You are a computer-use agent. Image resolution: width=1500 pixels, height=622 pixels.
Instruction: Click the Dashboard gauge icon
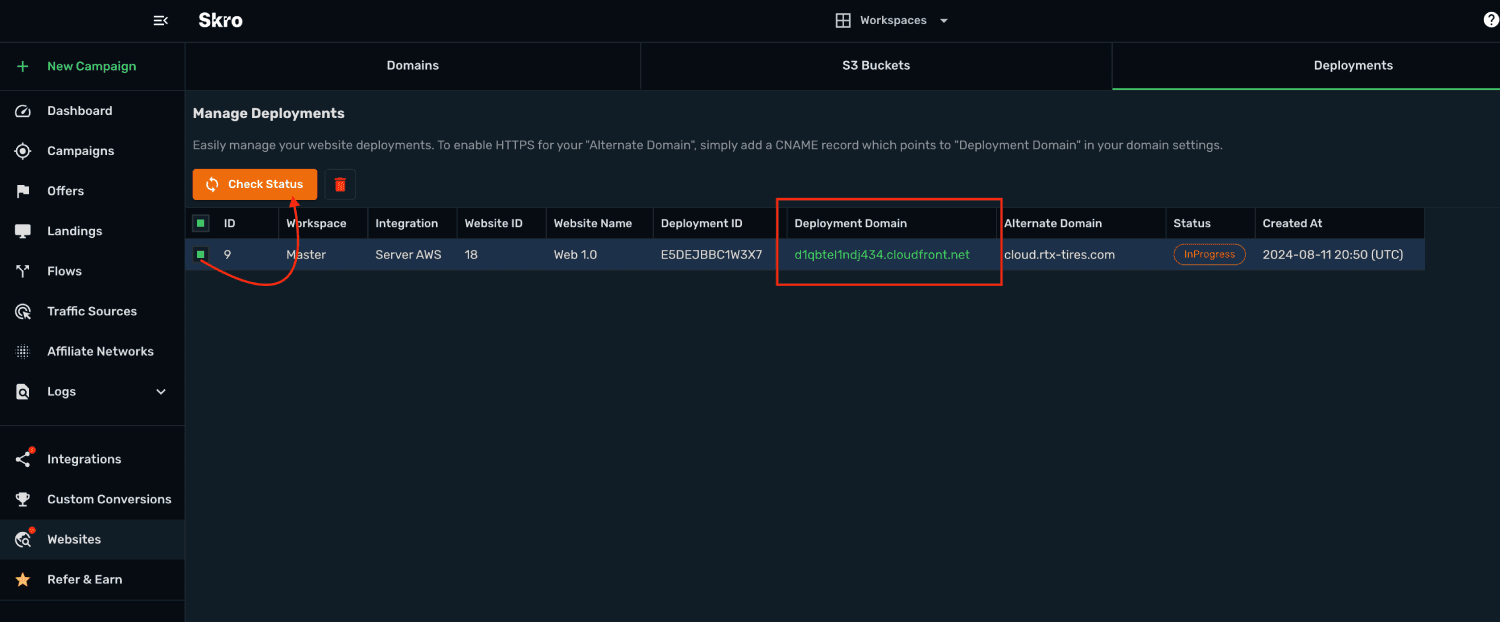coord(23,111)
